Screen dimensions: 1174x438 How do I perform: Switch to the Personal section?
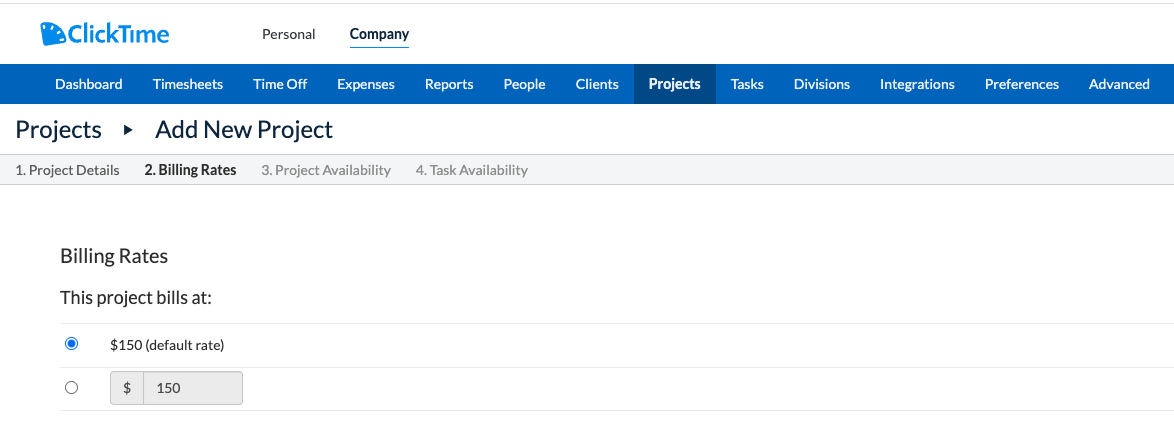pos(288,34)
